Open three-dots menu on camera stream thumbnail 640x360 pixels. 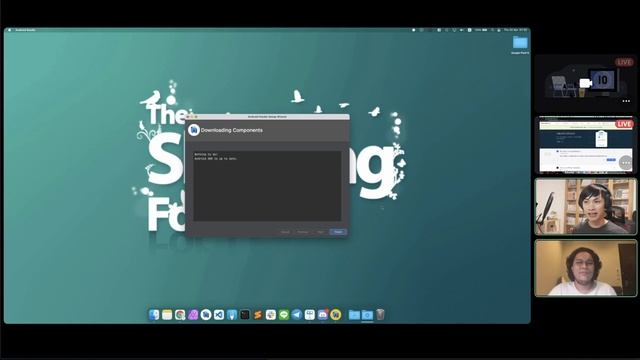point(626,101)
